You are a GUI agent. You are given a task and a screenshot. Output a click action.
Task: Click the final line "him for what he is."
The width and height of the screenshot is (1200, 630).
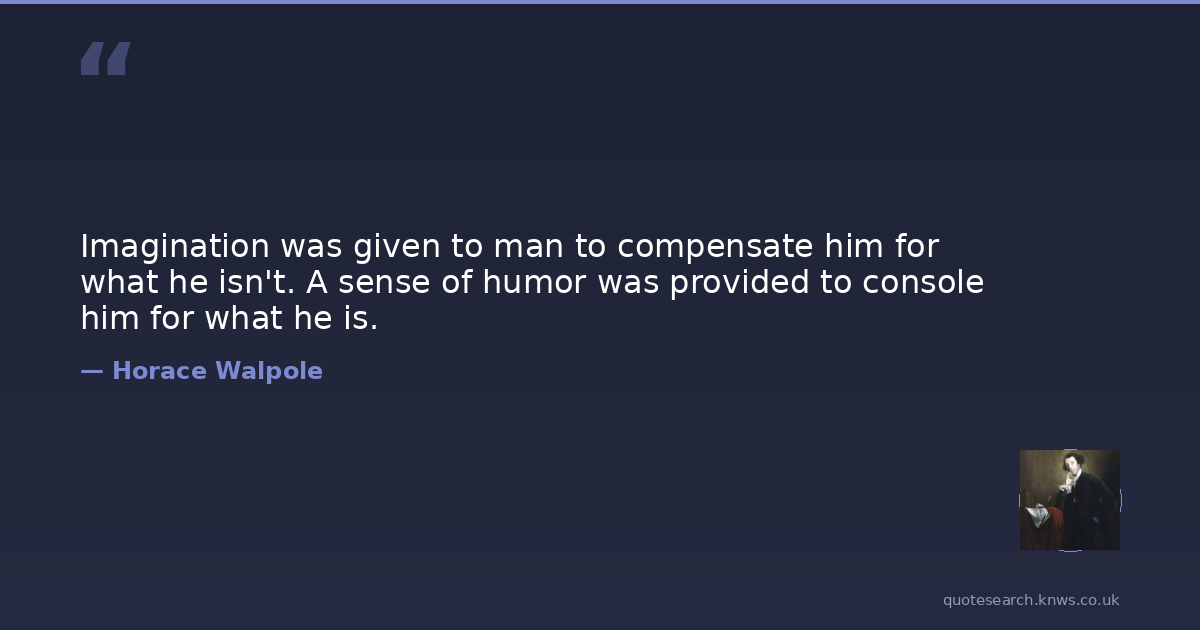(x=229, y=319)
